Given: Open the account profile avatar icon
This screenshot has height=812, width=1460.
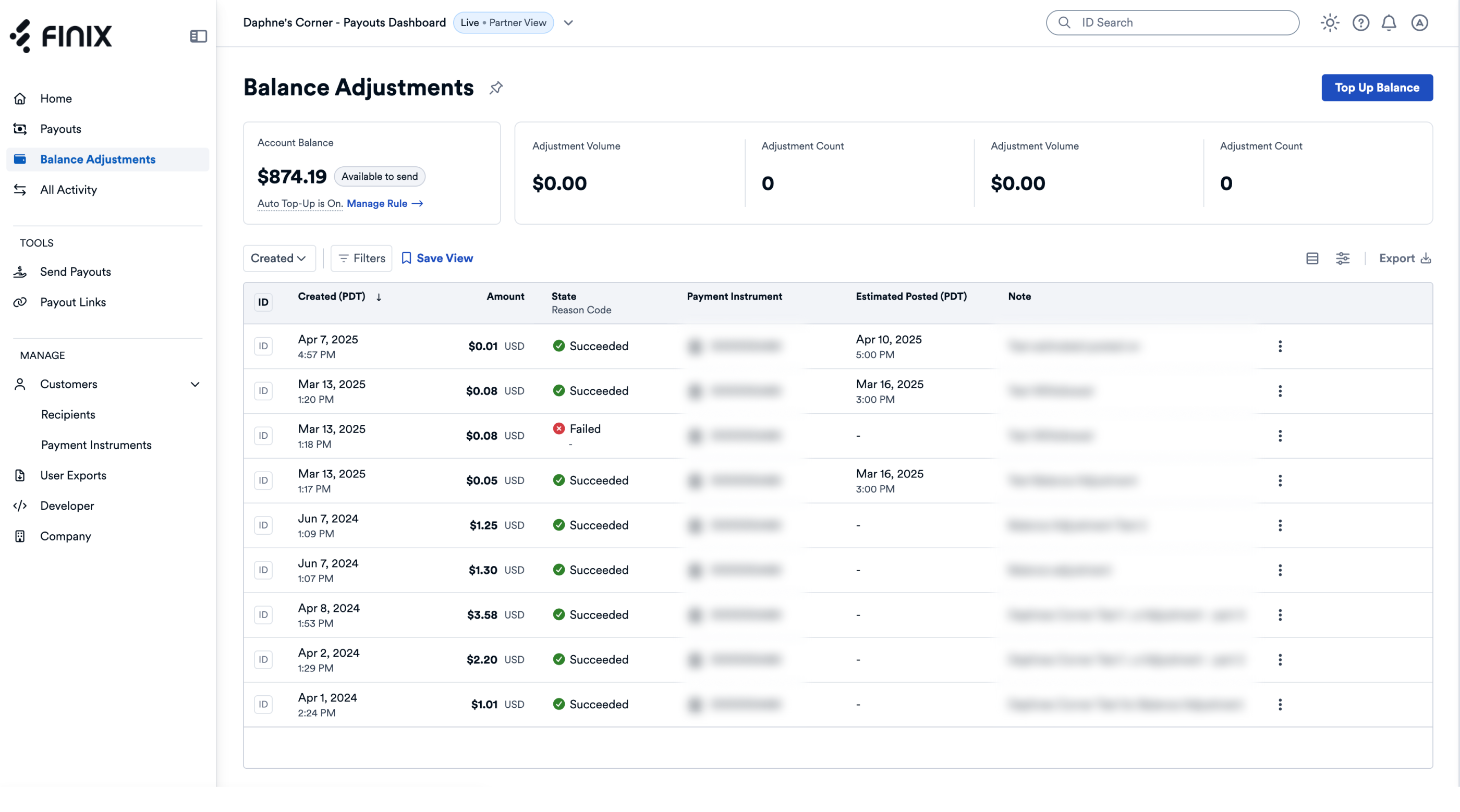Looking at the screenshot, I should click(1419, 22).
